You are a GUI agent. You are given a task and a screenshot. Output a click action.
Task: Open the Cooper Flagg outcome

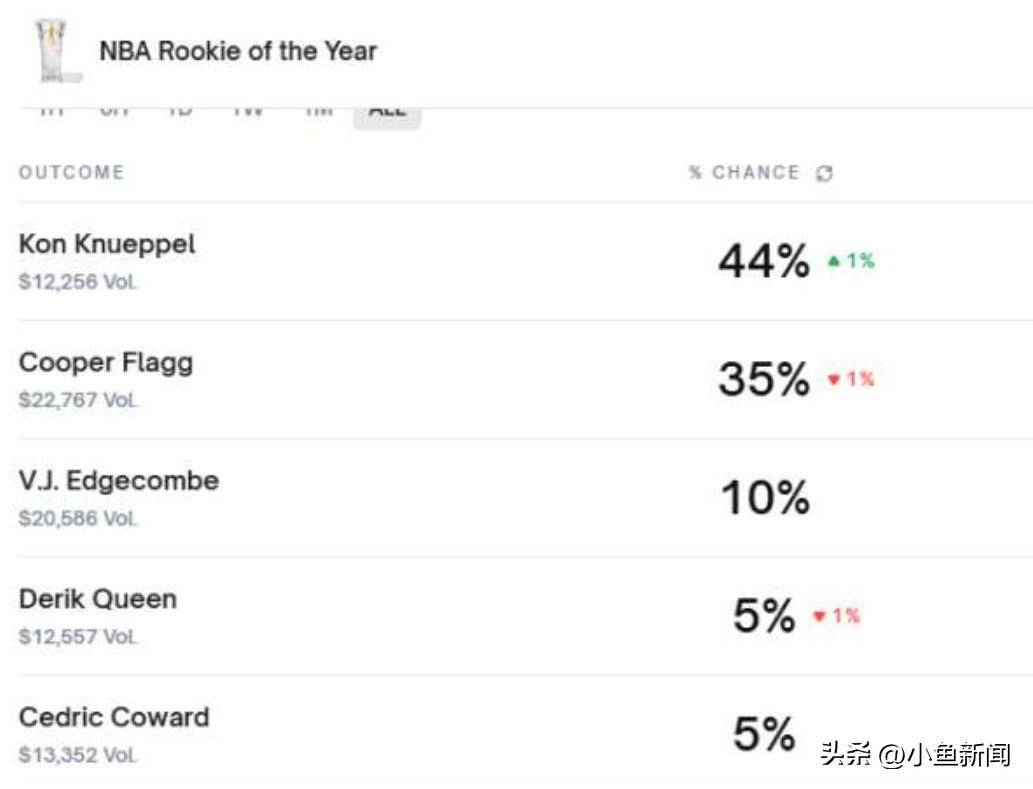(105, 362)
